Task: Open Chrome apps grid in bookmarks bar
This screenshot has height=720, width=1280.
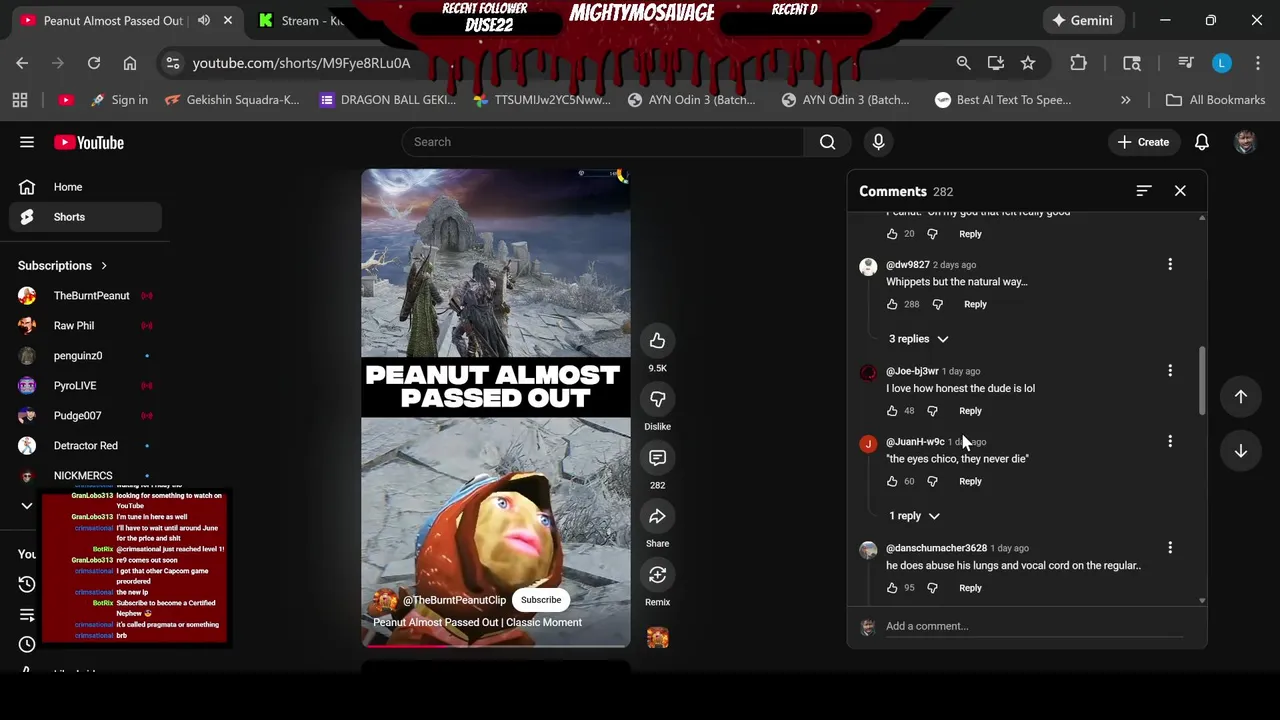Action: (20, 100)
